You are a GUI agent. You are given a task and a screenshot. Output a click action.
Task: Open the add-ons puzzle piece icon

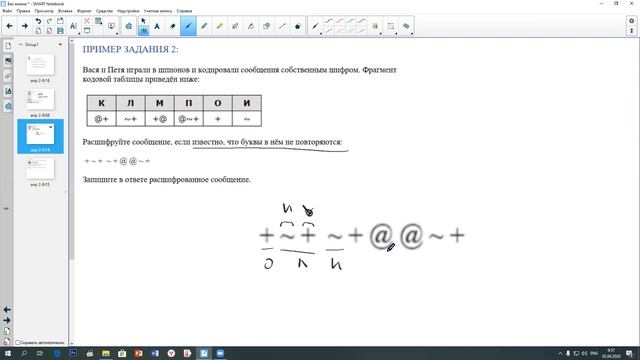coord(129,26)
